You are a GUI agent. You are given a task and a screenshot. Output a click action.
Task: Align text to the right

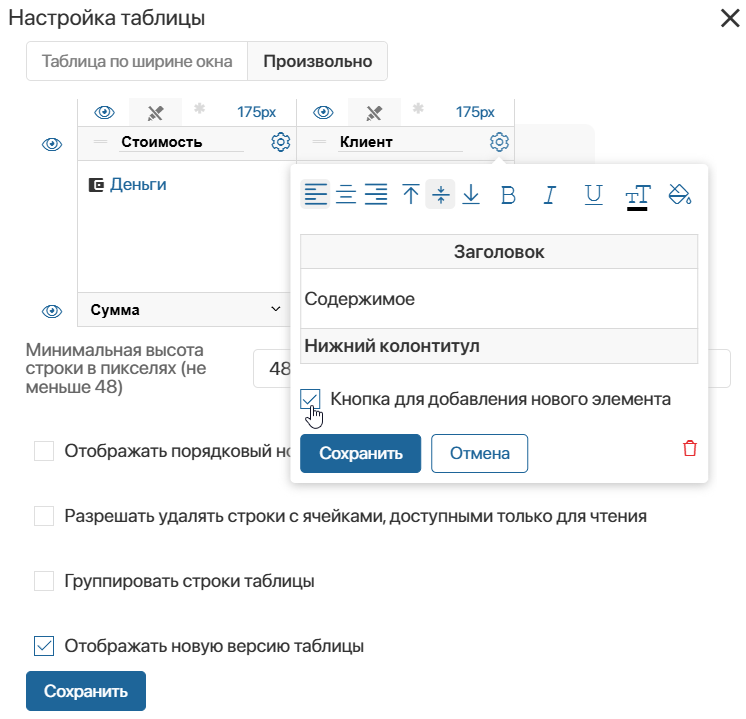376,195
